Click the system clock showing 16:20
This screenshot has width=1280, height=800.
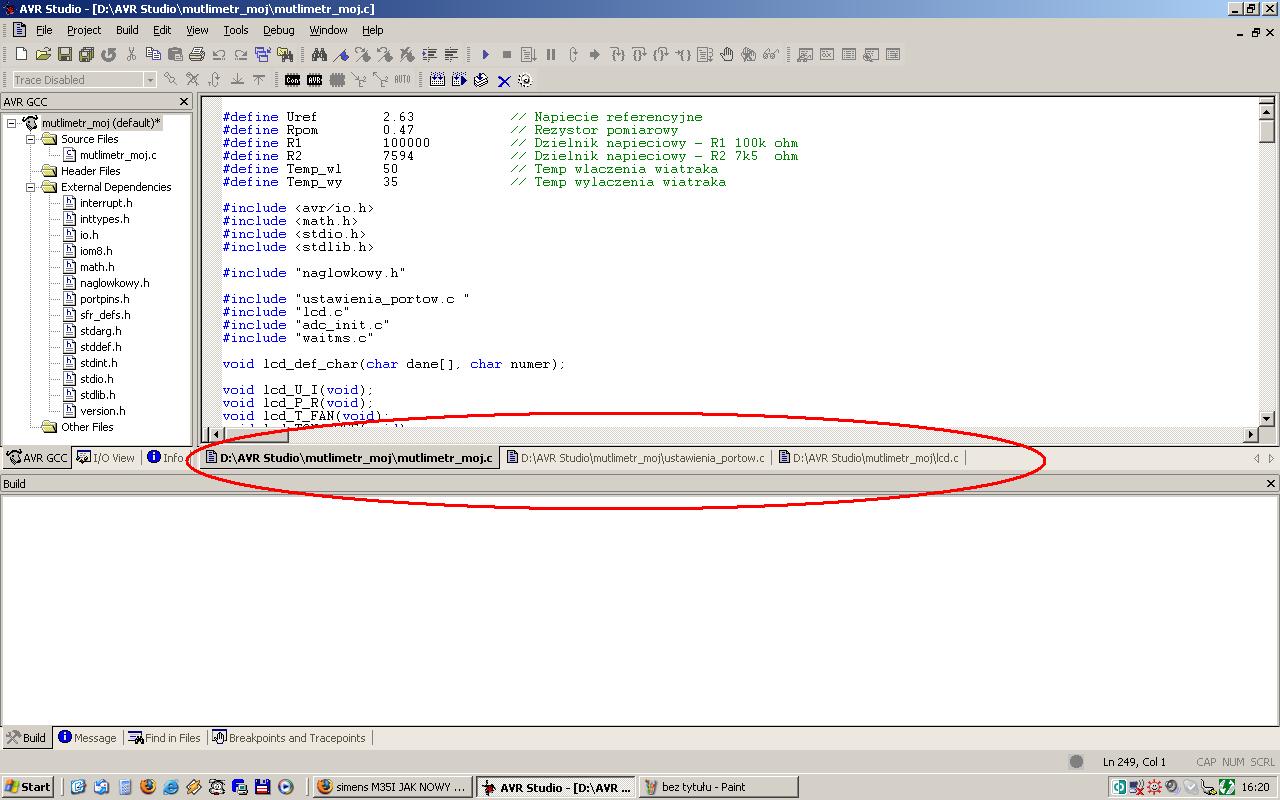[x=1255, y=787]
